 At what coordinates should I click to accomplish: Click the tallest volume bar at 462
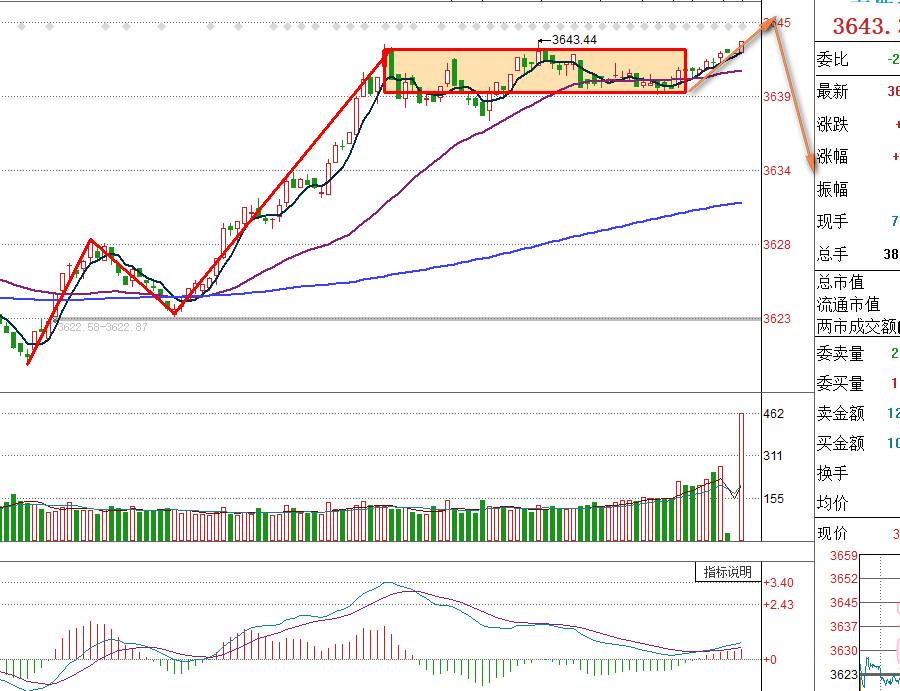click(x=741, y=477)
